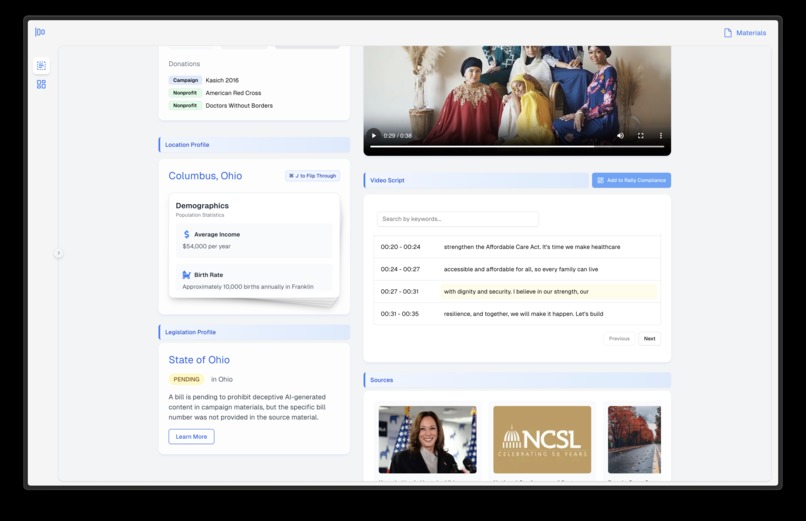Select the grid dashboard sidebar icon
806x521 pixels.
pyautogui.click(x=41, y=84)
